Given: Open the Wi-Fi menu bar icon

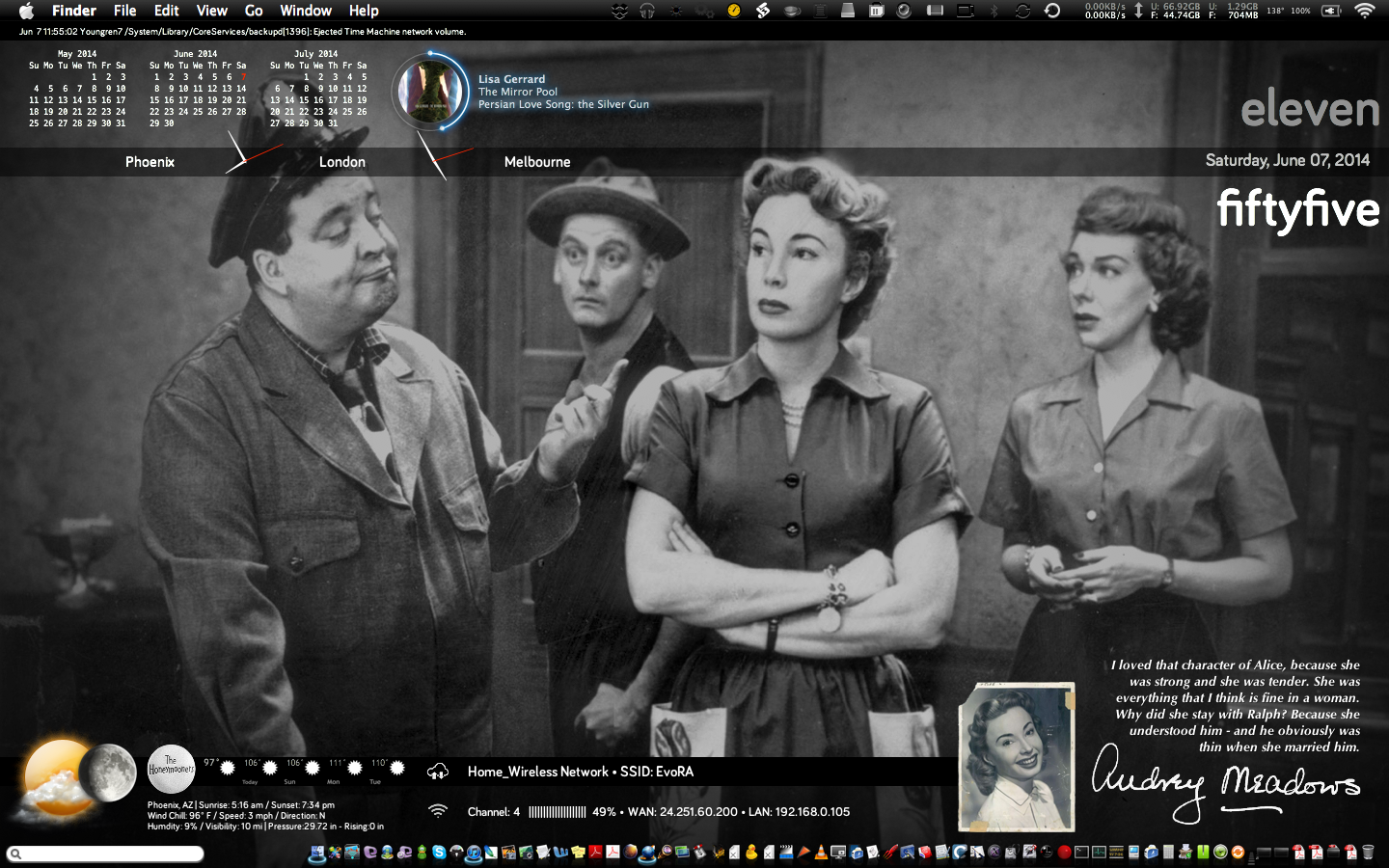Looking at the screenshot, I should pos(1364,11).
